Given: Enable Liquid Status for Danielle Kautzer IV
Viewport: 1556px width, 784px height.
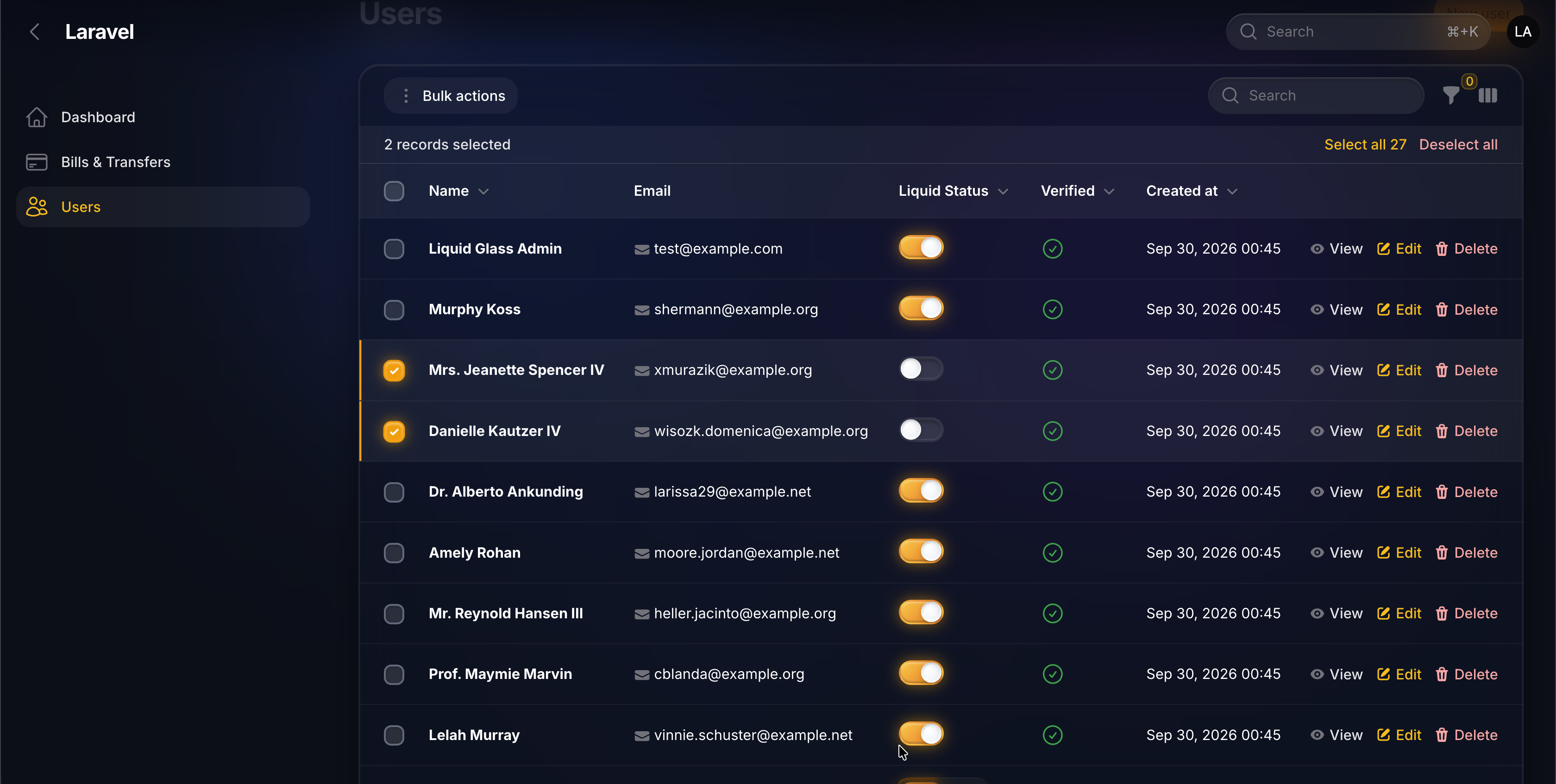Looking at the screenshot, I should point(921,430).
